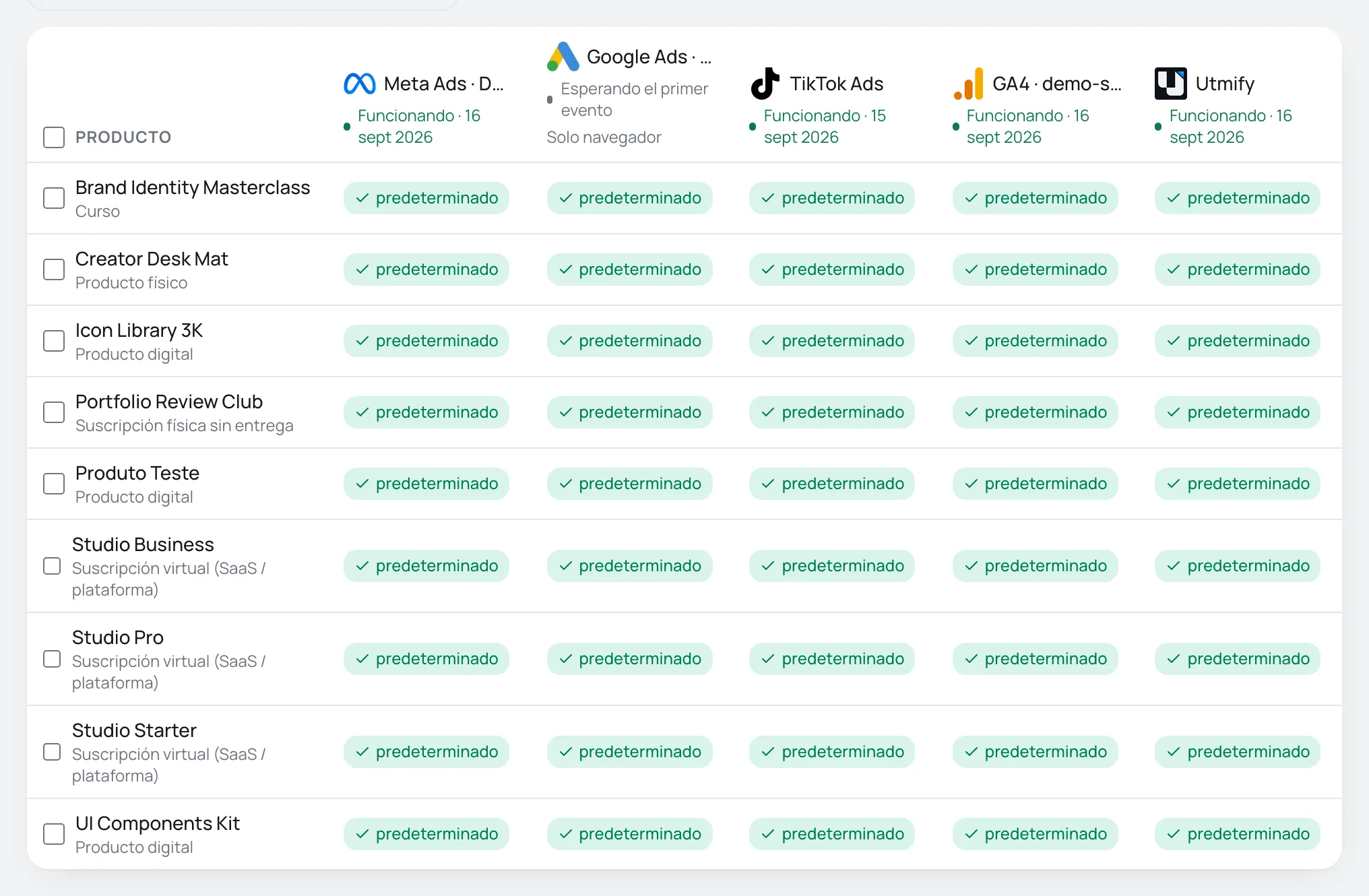1369x896 pixels.
Task: Click Meta Ads predeterminado for Studio Pro
Action: click(x=426, y=659)
